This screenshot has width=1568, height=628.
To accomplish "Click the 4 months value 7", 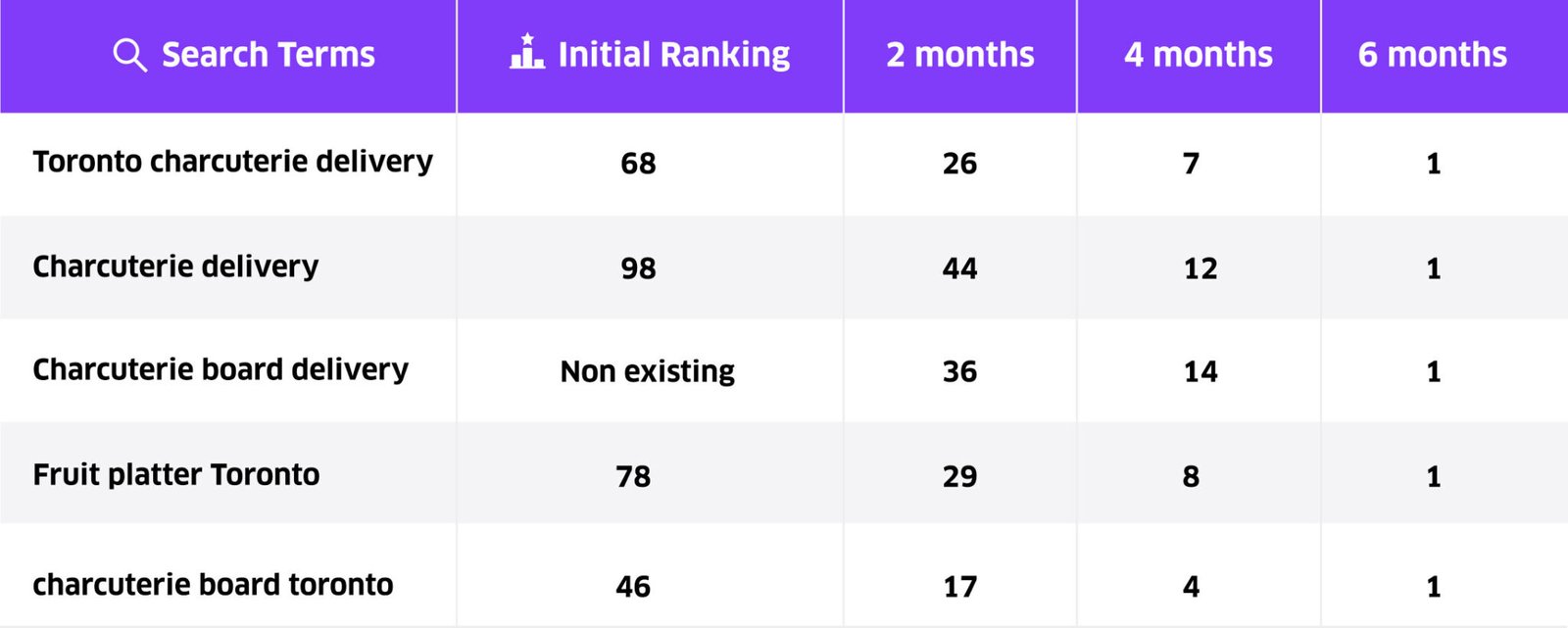I will pyautogui.click(x=1191, y=164).
